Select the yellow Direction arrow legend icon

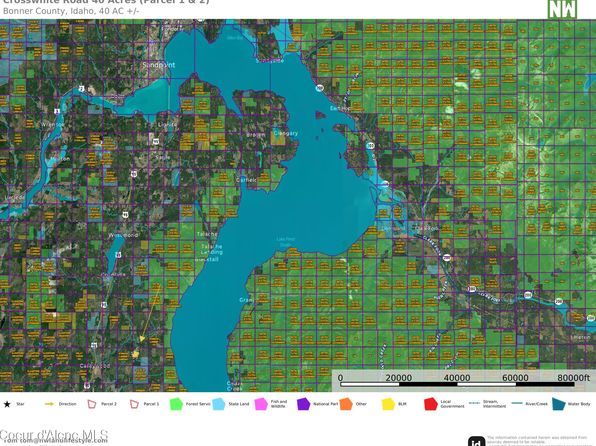pyautogui.click(x=49, y=404)
